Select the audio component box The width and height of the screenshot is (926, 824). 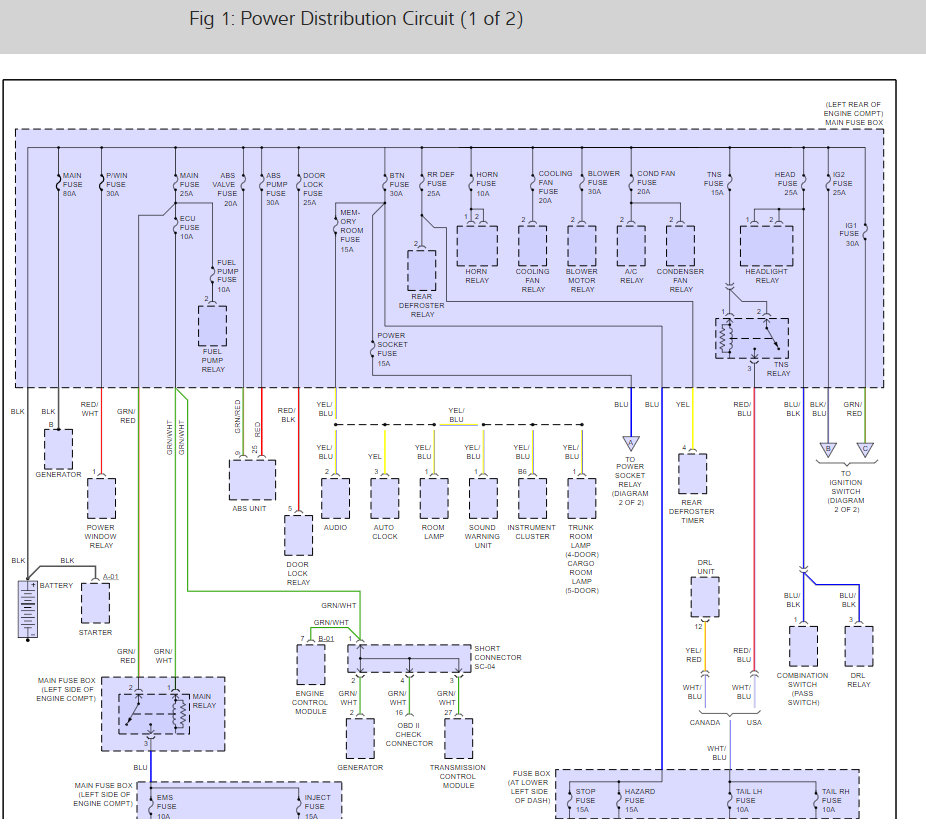[x=336, y=497]
